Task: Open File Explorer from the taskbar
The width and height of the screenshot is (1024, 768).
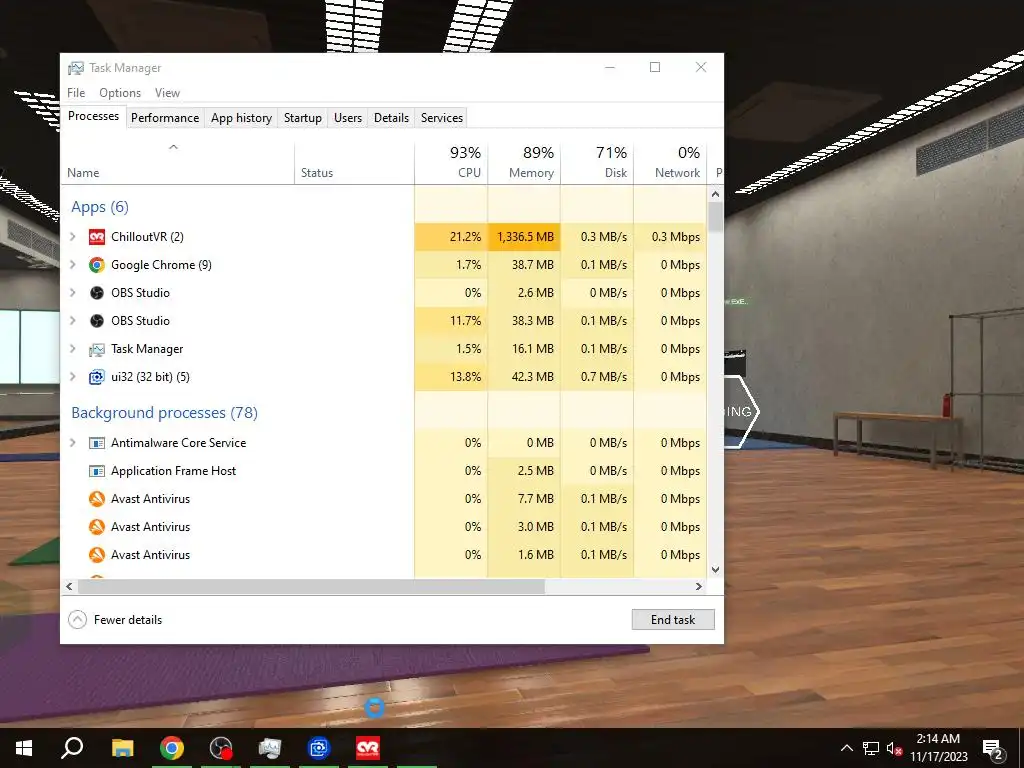Action: click(x=122, y=748)
